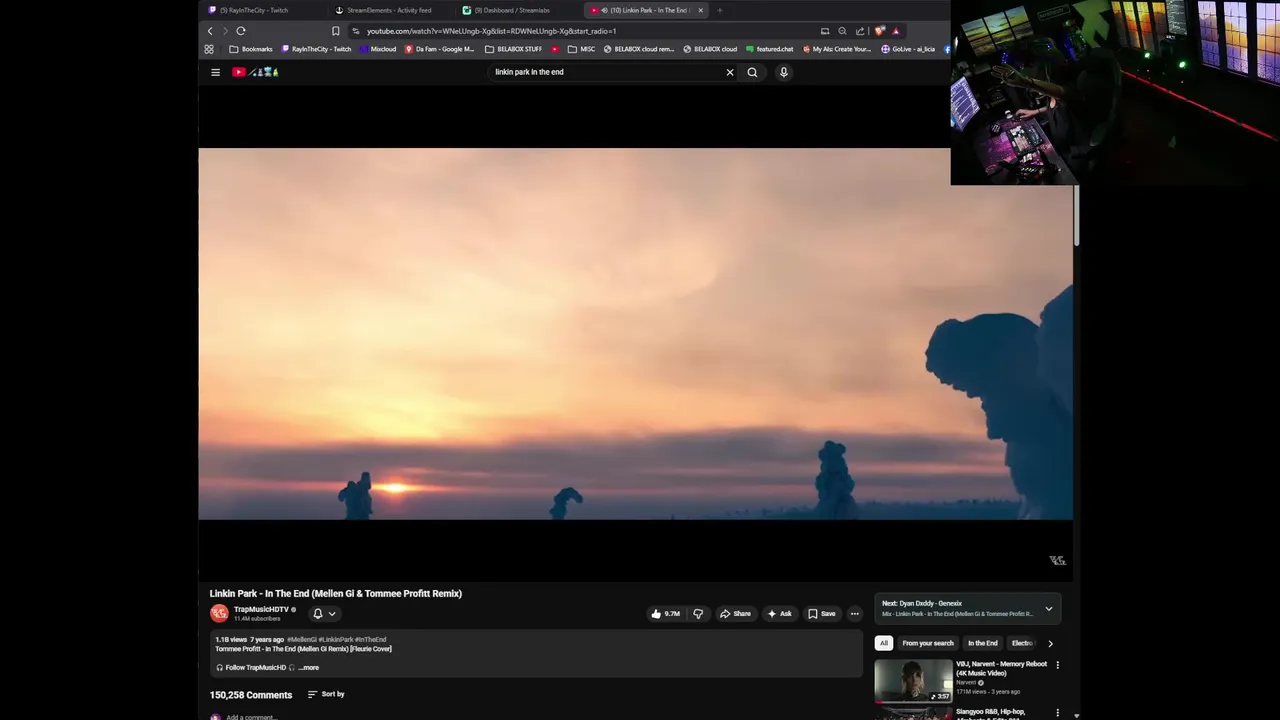Image resolution: width=1280 pixels, height=720 pixels.
Task: Run search with the magnifier button
Action: (752, 72)
